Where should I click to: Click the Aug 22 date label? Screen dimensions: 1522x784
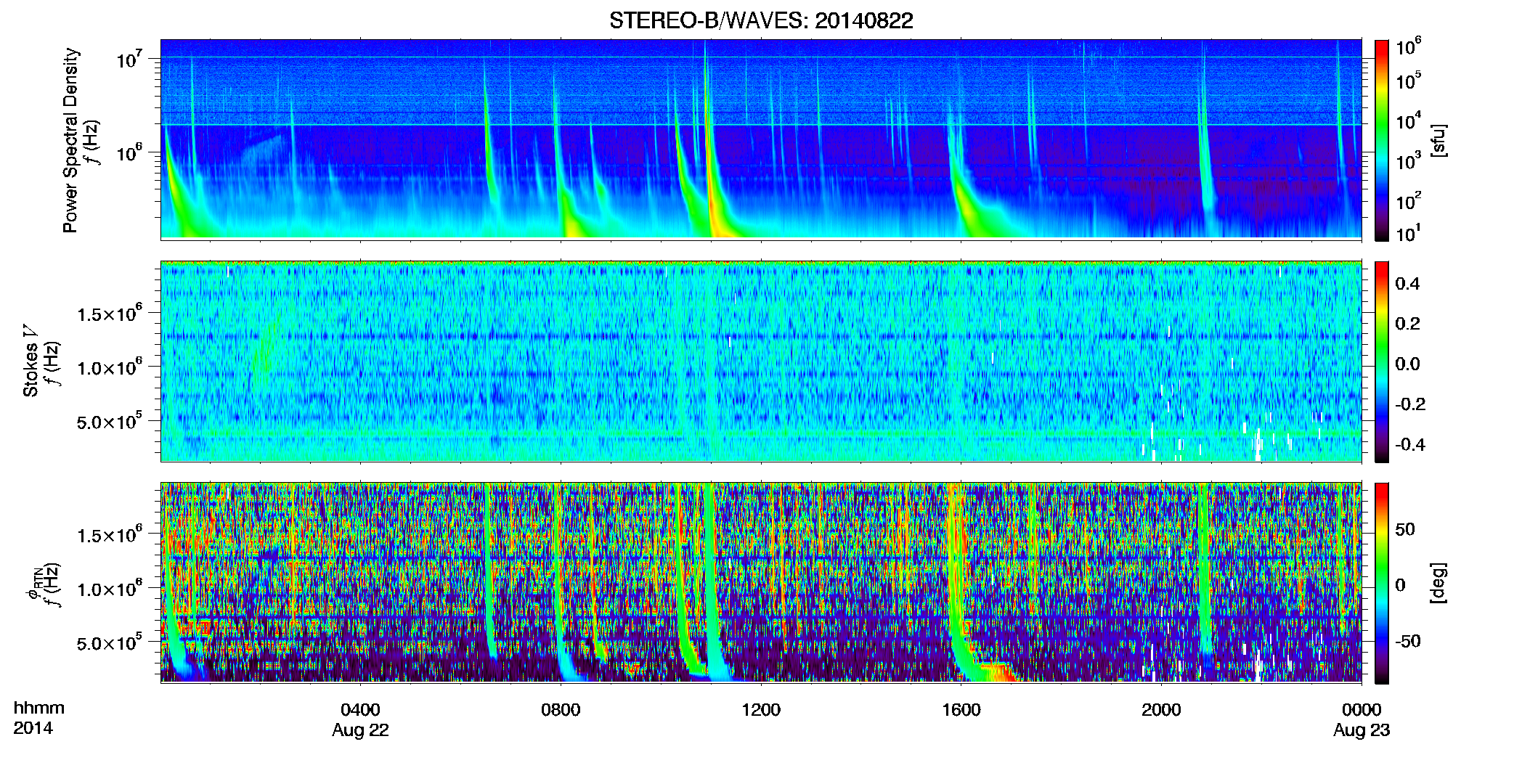click(x=360, y=730)
